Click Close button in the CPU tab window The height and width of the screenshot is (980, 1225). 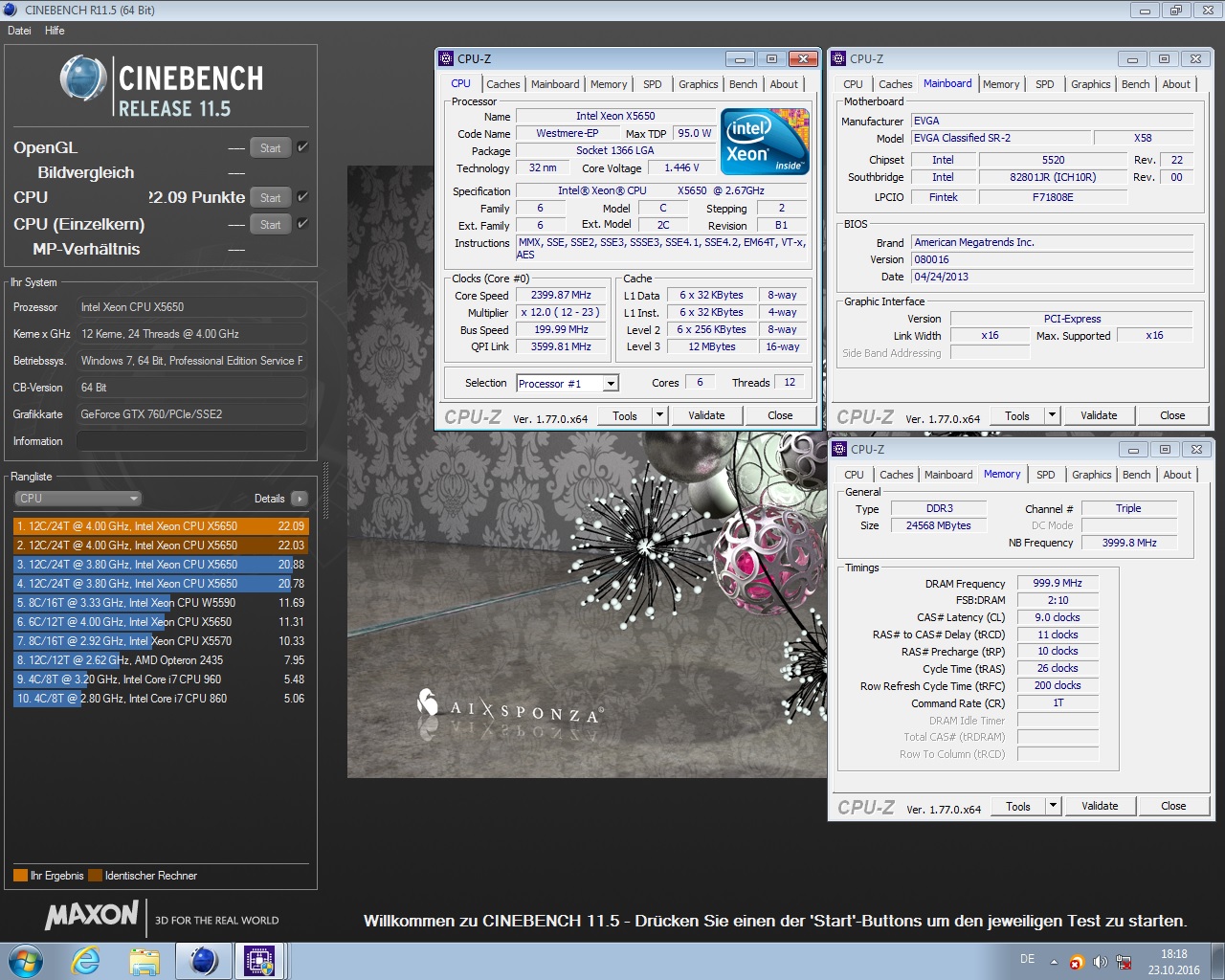(780, 415)
